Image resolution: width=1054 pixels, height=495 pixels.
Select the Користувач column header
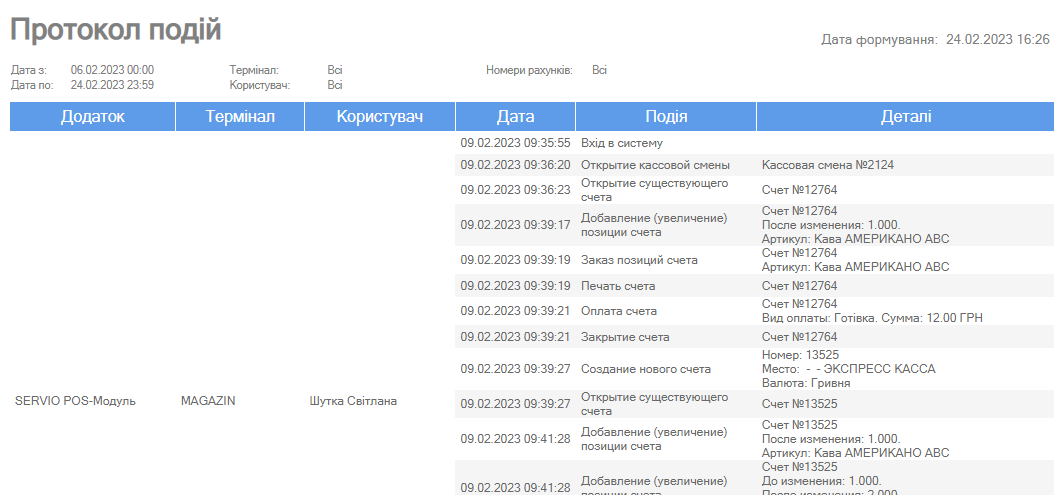380,117
